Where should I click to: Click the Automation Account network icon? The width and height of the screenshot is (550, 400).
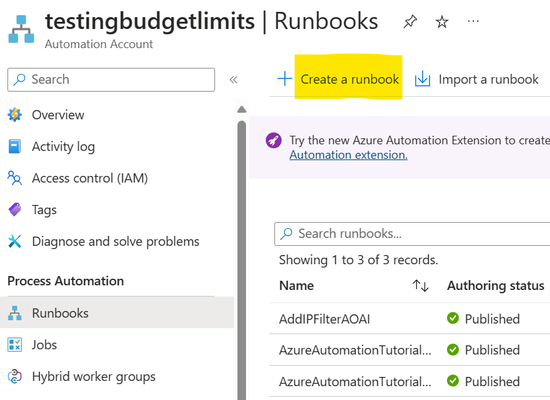pos(21,29)
